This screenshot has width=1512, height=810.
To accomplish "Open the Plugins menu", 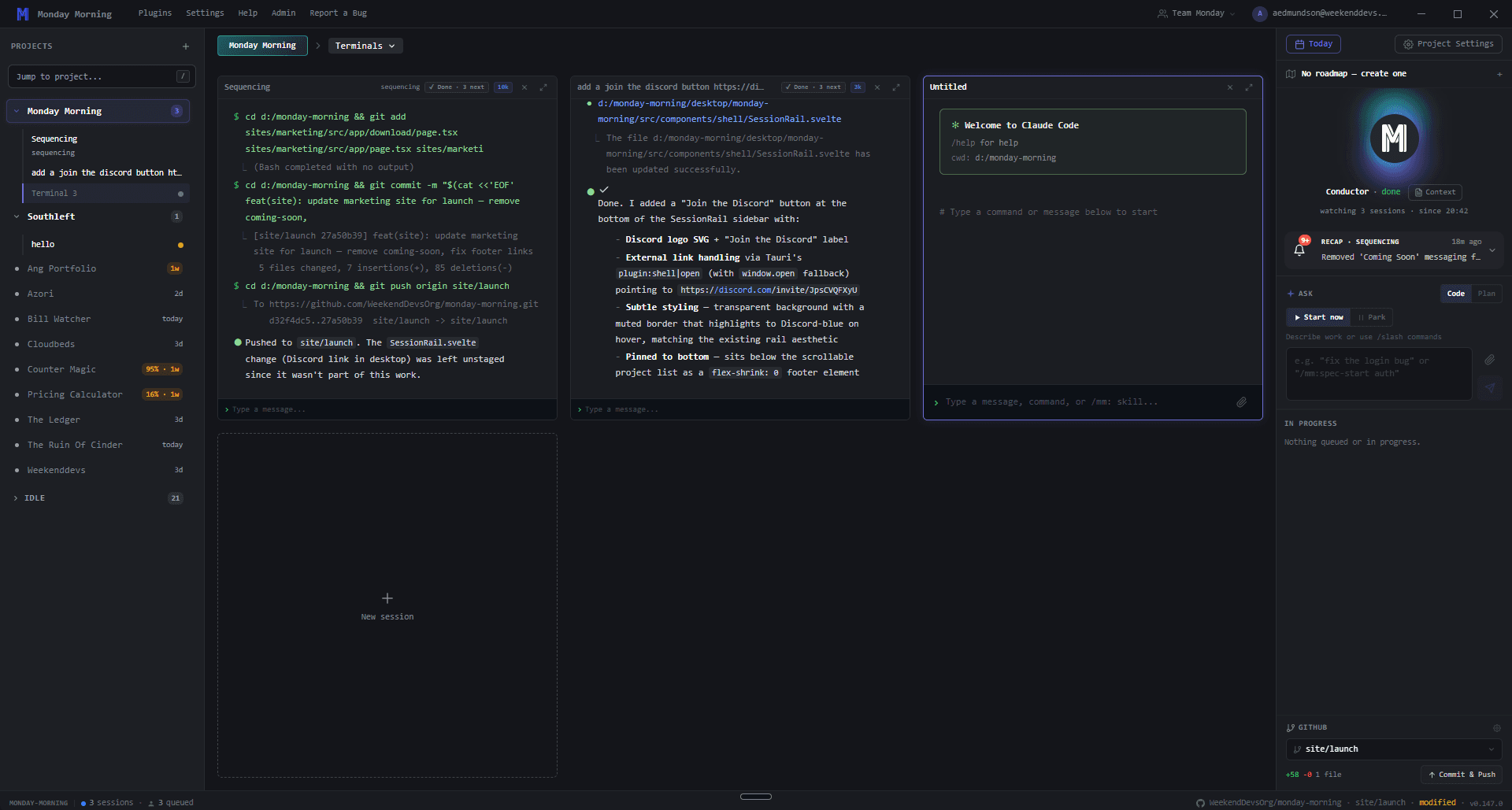I will [x=155, y=13].
